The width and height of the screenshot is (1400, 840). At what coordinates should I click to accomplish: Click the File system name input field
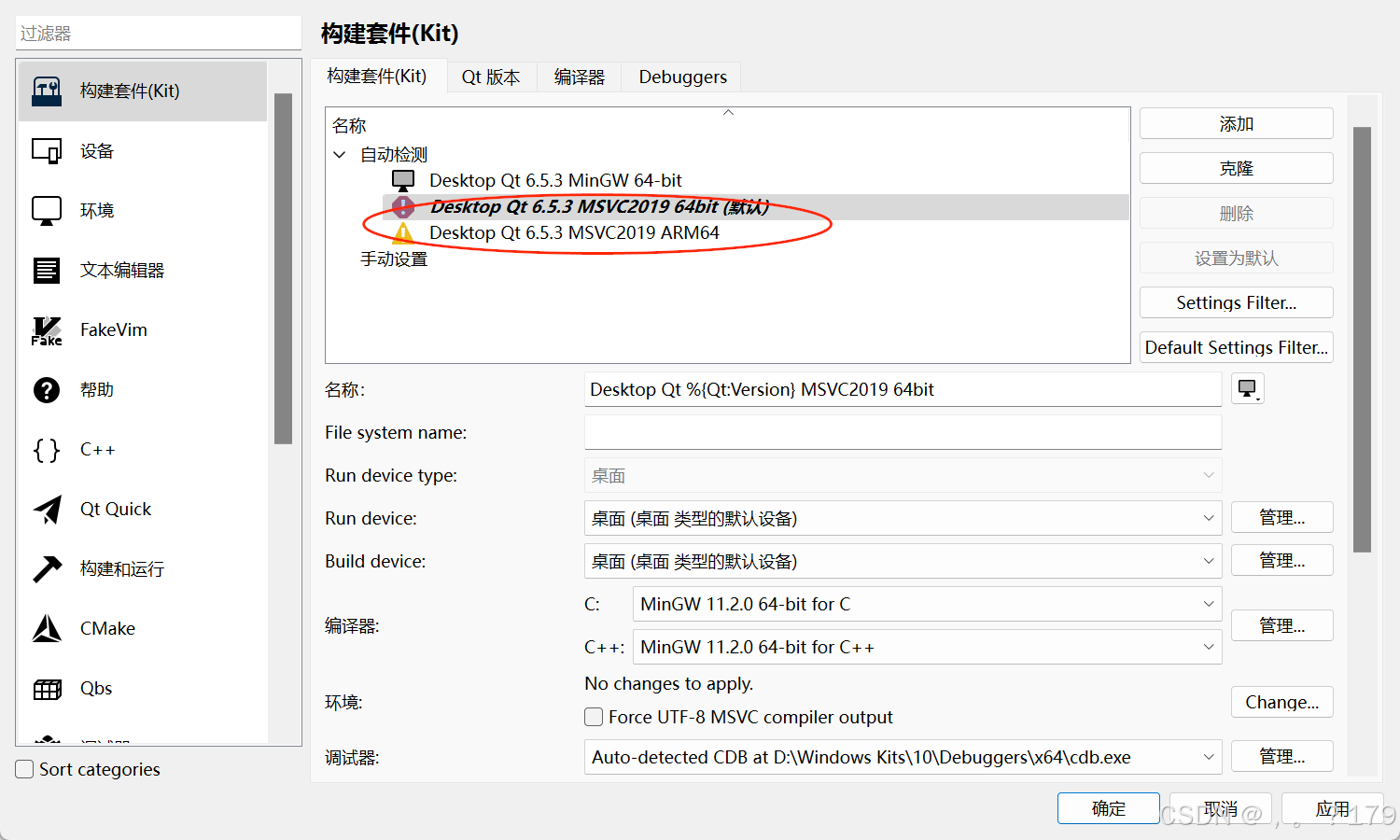(x=903, y=432)
